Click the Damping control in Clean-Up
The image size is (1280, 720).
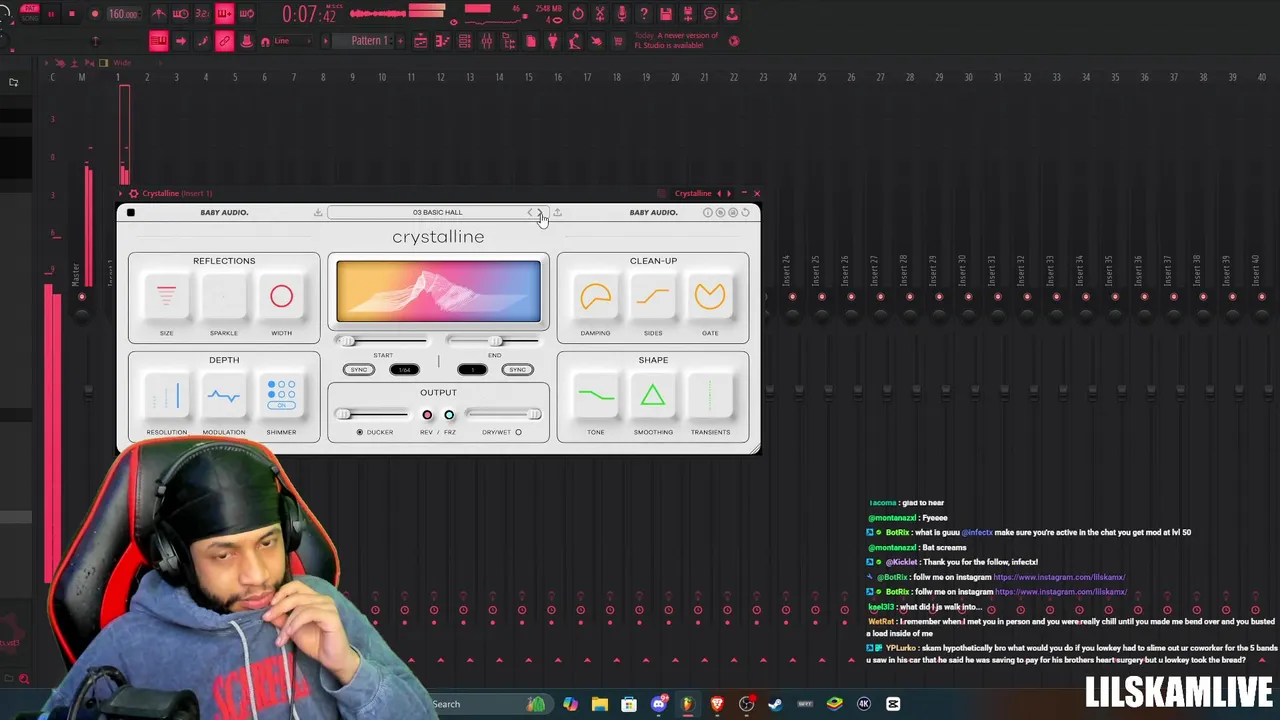[595, 296]
